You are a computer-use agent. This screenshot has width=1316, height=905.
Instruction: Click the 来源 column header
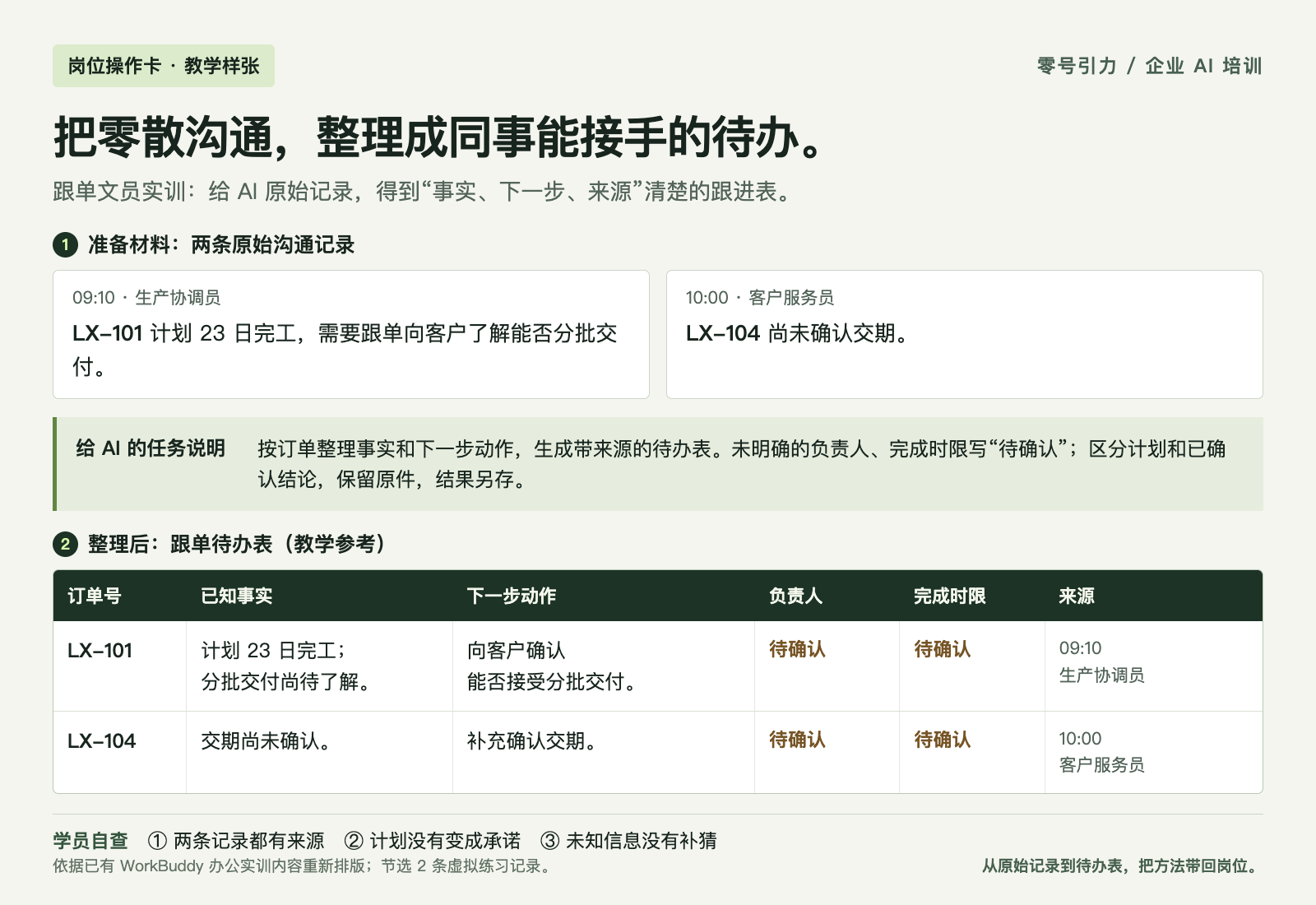(x=1077, y=596)
